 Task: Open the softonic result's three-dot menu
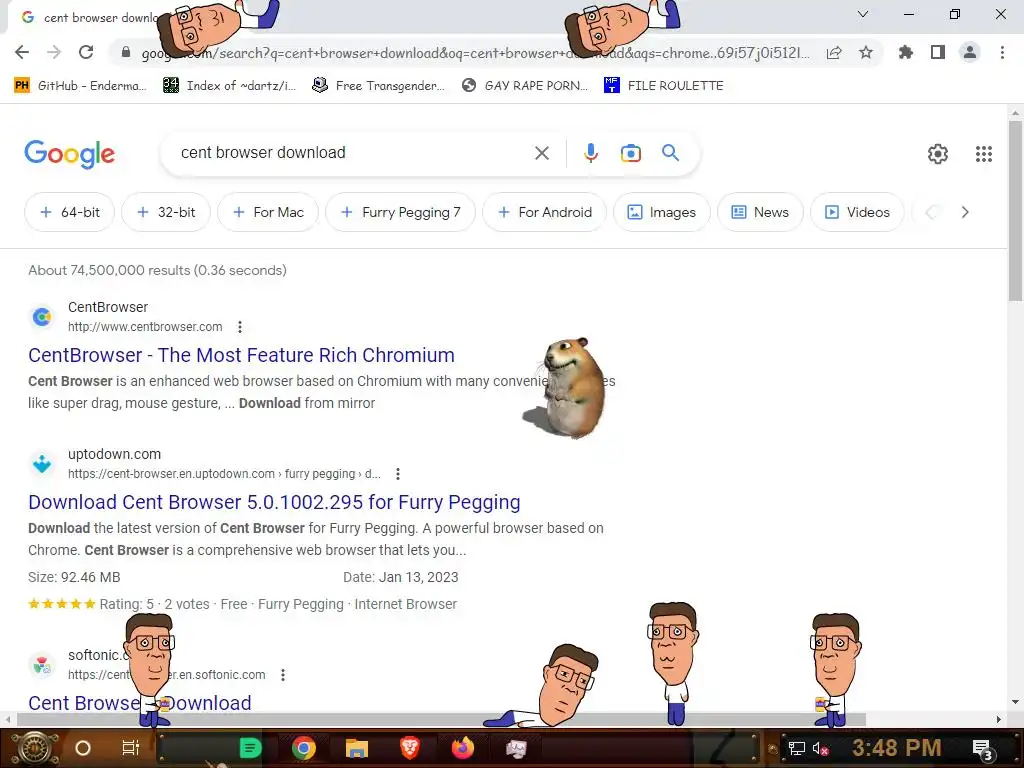(x=282, y=675)
